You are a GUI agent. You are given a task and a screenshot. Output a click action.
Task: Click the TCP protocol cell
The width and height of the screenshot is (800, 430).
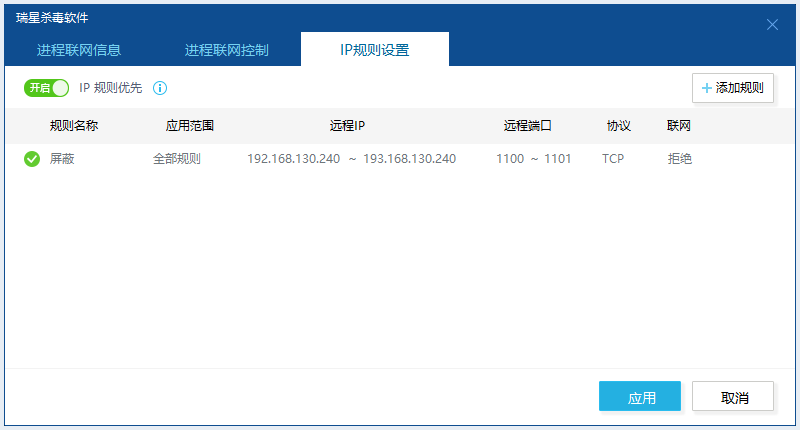613,159
